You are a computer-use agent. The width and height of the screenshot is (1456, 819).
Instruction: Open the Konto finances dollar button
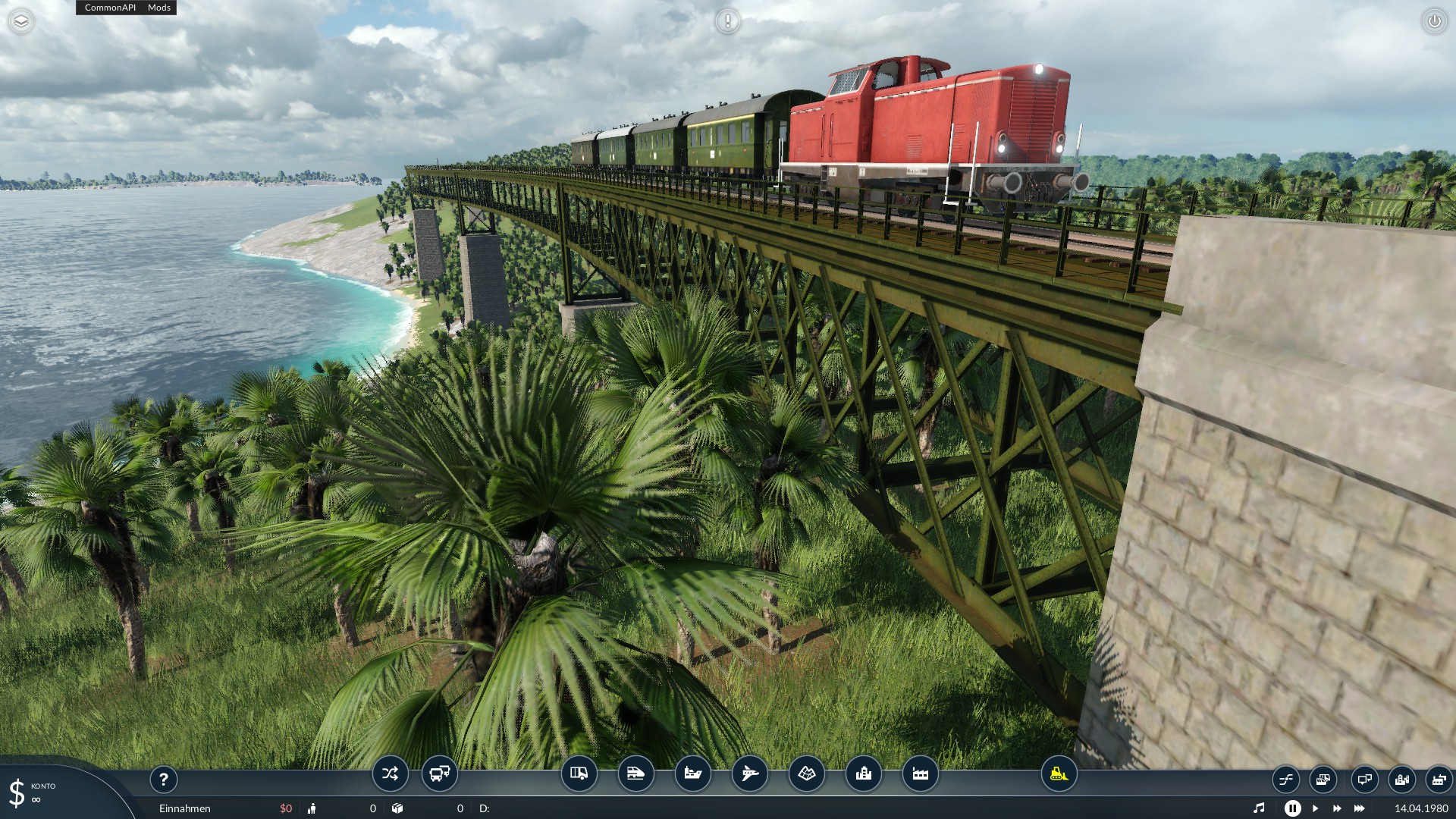(x=17, y=793)
